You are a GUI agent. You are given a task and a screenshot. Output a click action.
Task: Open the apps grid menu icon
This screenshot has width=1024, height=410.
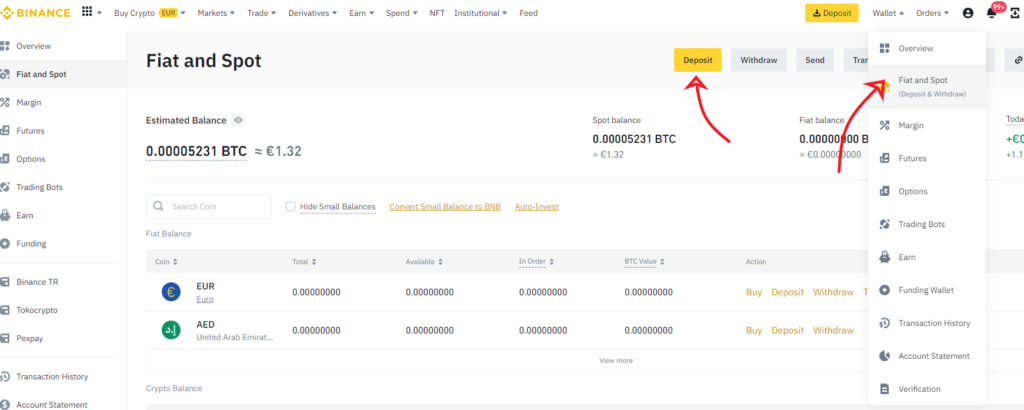click(x=87, y=12)
